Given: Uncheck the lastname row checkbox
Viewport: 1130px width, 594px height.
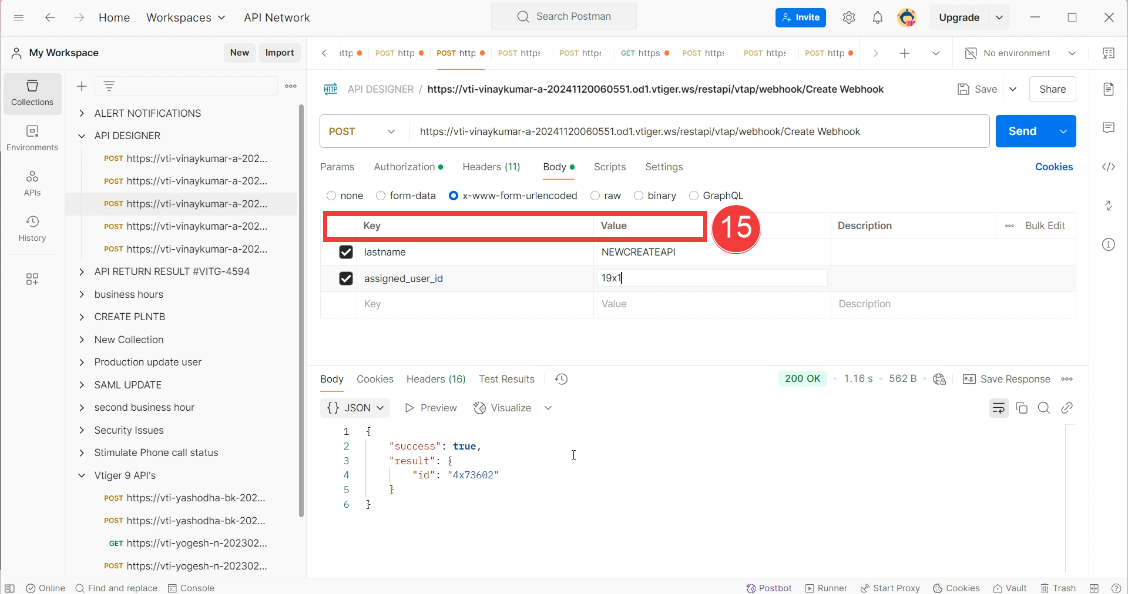Looking at the screenshot, I should [346, 252].
